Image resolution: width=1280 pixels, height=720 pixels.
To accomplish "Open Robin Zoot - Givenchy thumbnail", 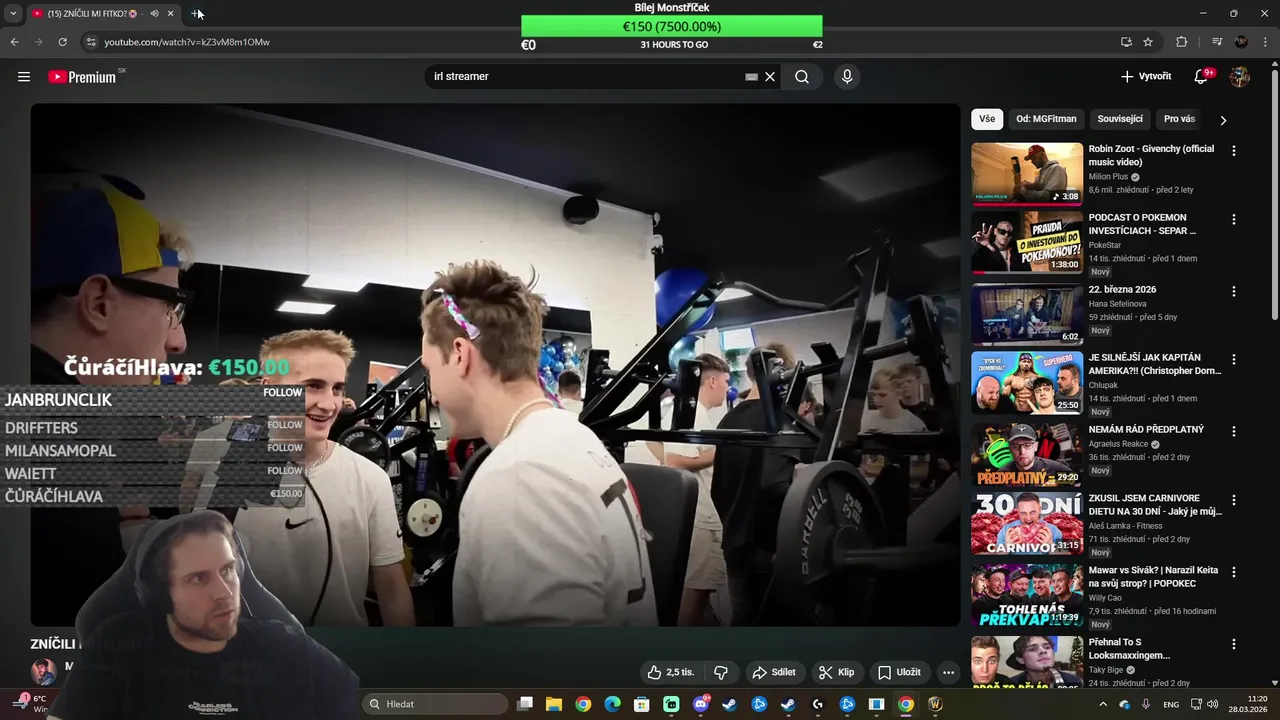I will [1027, 173].
